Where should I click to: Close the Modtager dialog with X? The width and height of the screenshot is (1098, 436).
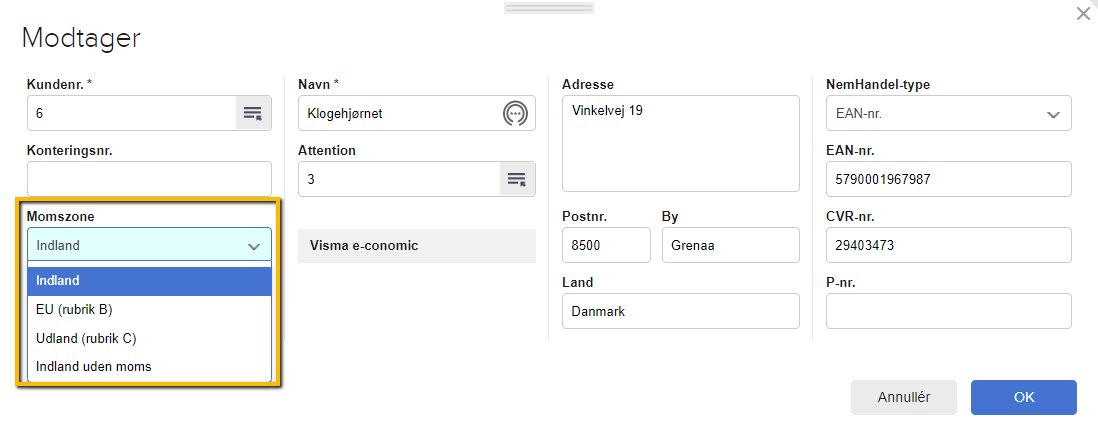1082,14
